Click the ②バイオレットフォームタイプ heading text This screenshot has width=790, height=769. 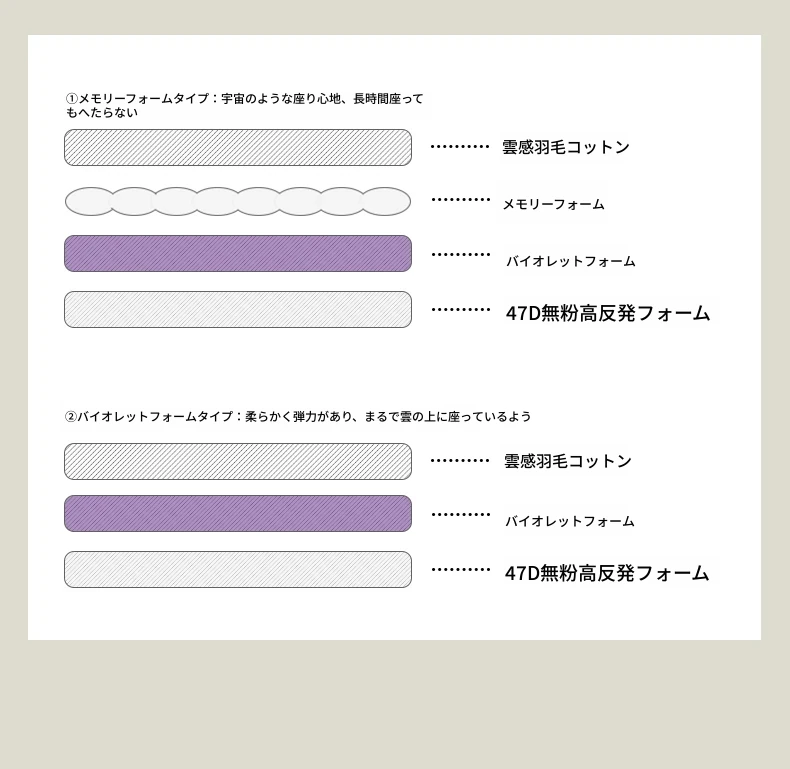(298, 416)
